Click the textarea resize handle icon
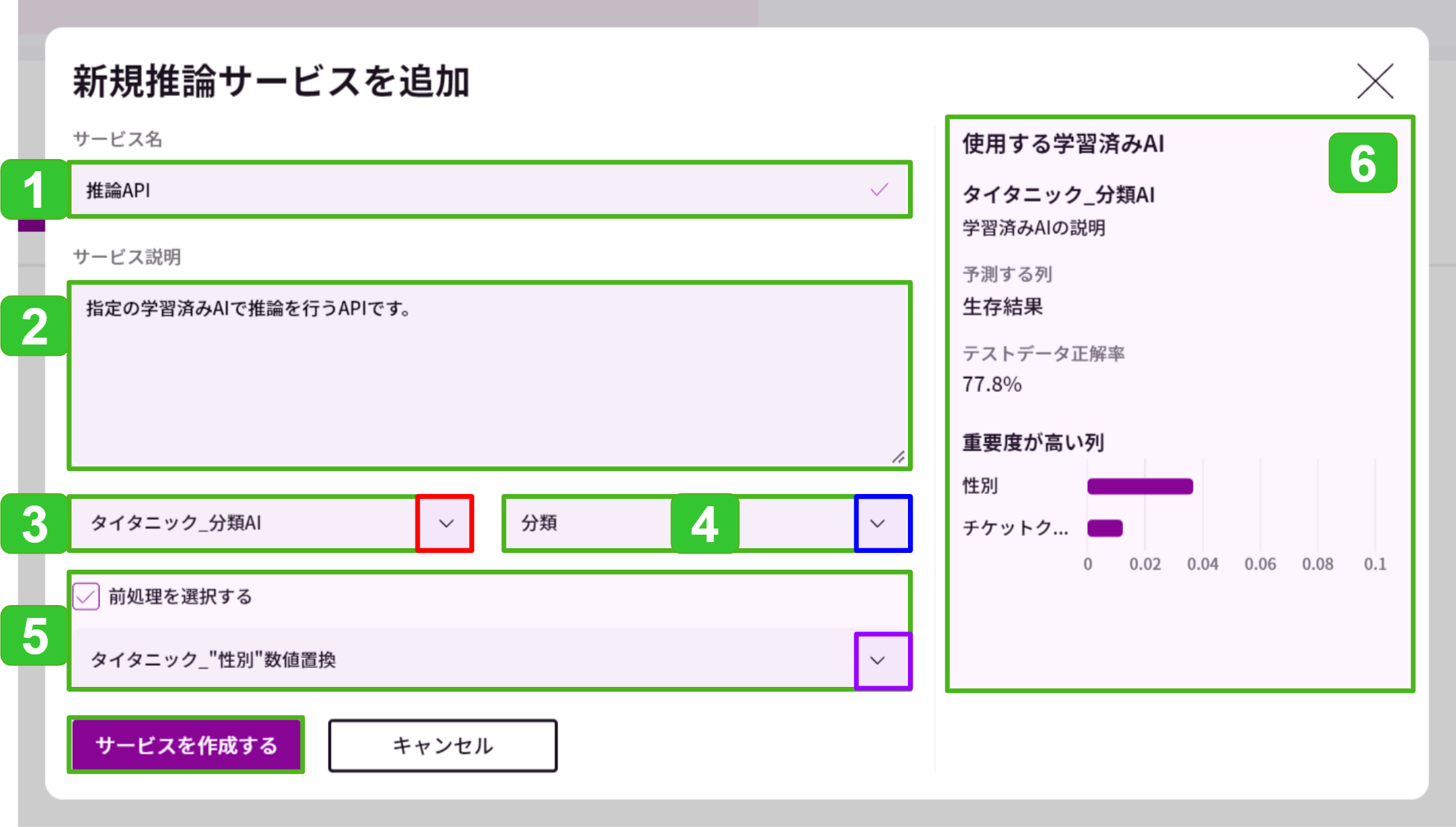Screen dimensions: 1456x827 point(900,457)
